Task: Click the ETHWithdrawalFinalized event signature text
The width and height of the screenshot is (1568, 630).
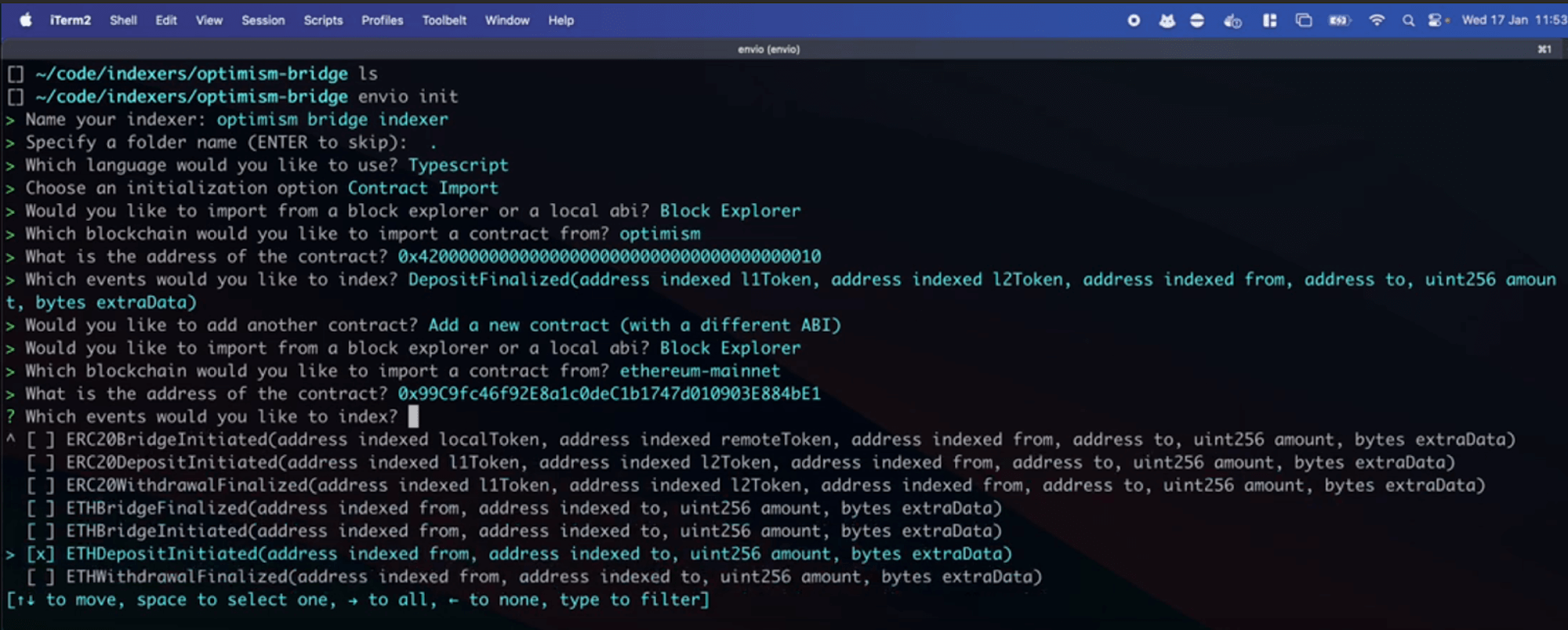Action: click(554, 577)
